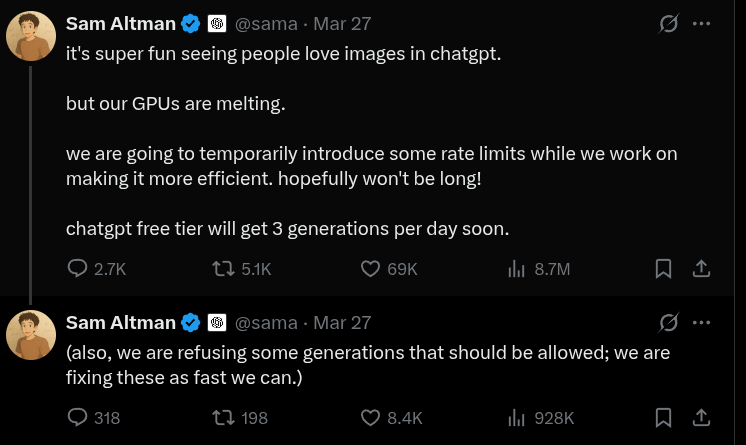Click the OpenAI affiliation badge on first tweet
The image size is (746, 445).
click(216, 24)
